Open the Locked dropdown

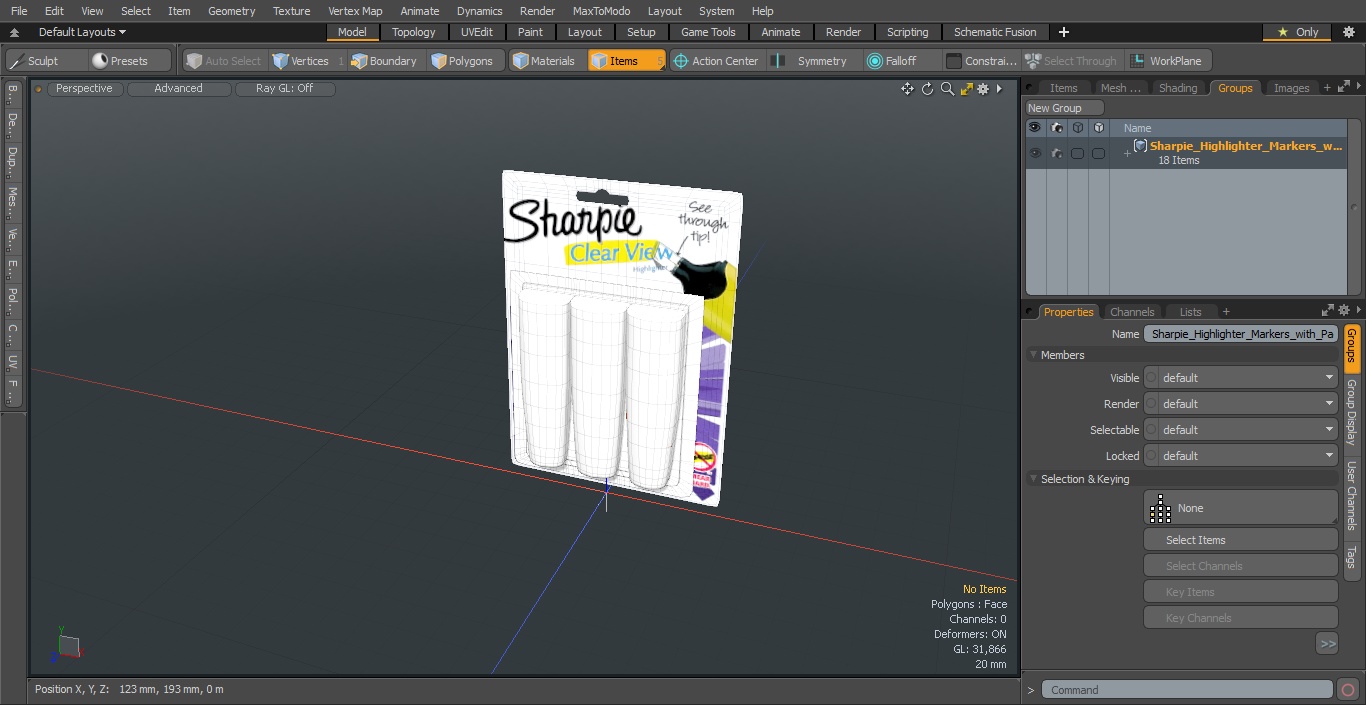1241,456
